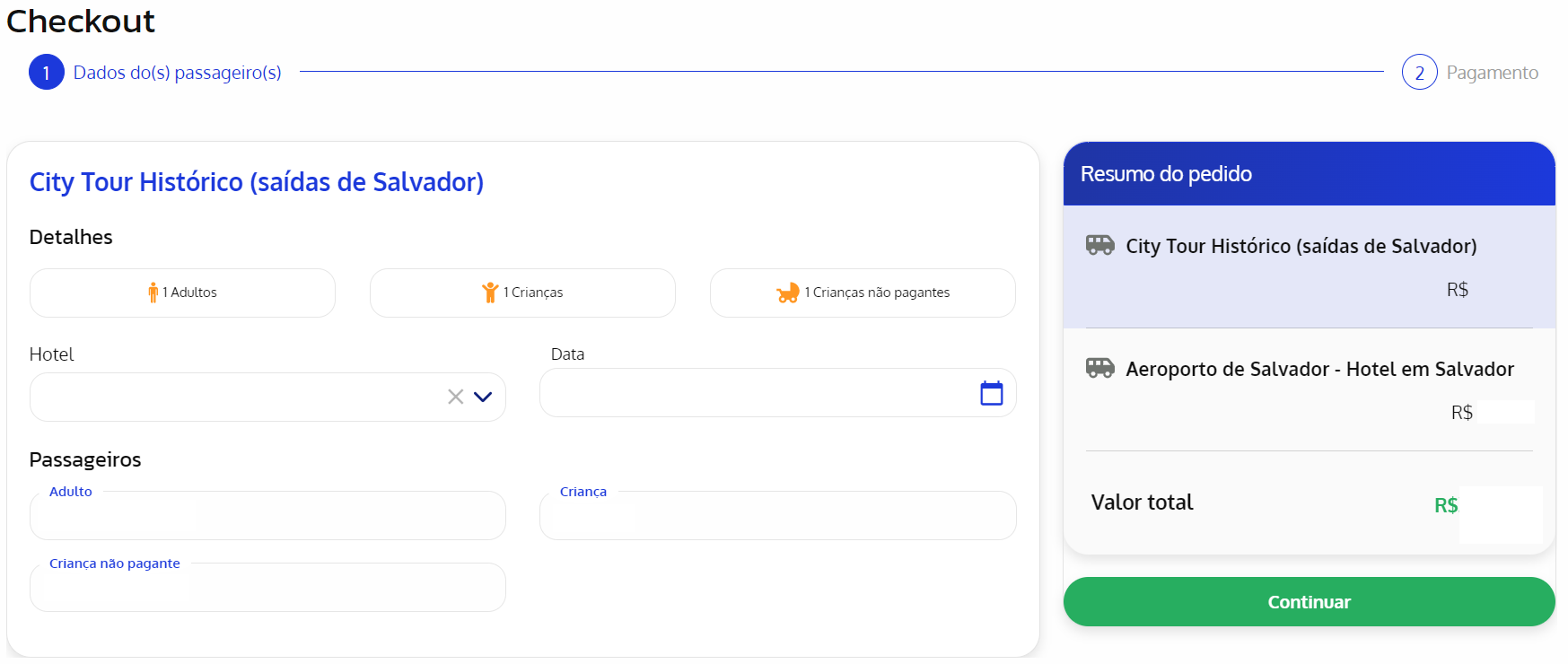Click the van icon beside Aeroporto de Salvador

click(1099, 368)
